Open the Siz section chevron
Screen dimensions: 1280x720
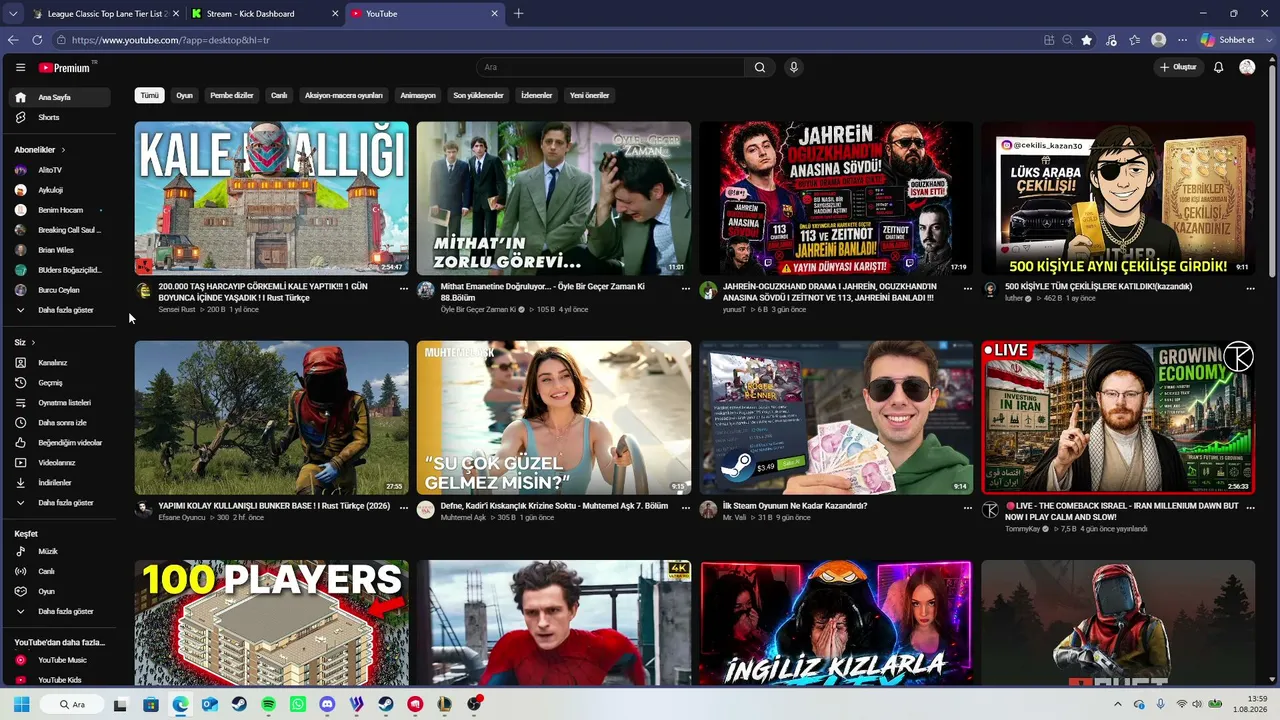coord(33,342)
